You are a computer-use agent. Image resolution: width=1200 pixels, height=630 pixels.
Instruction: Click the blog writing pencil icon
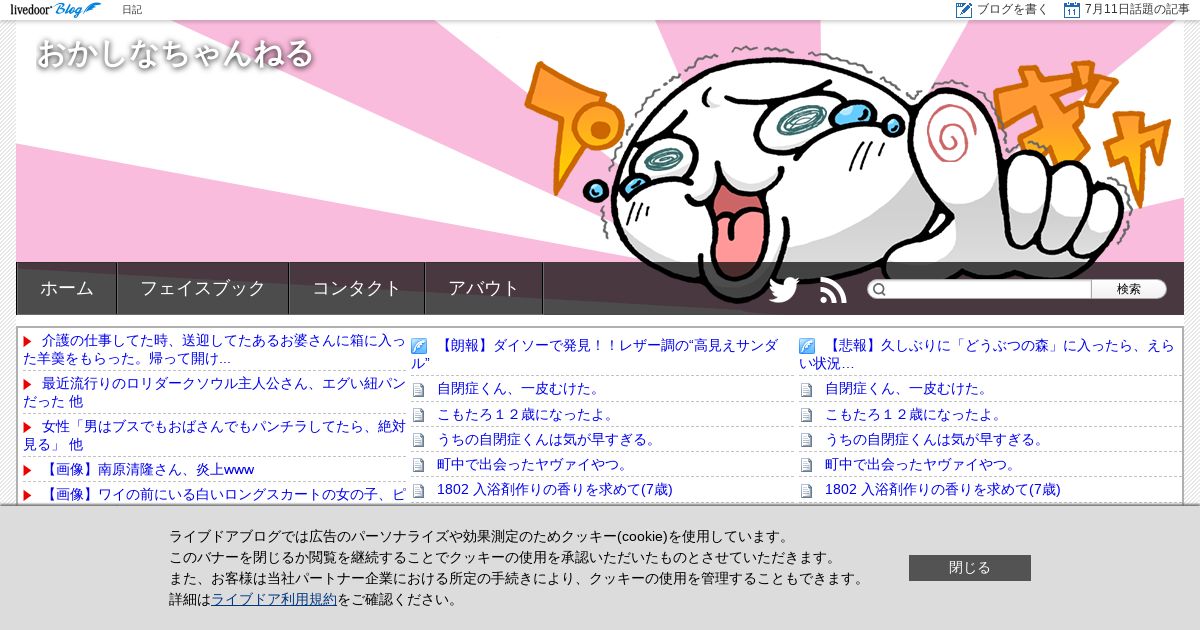964,10
